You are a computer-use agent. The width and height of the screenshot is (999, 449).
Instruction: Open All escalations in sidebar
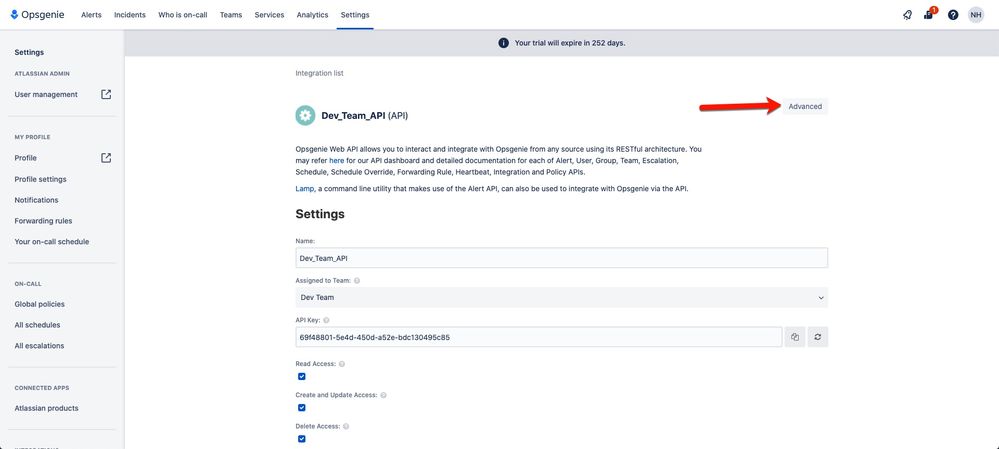tap(39, 346)
